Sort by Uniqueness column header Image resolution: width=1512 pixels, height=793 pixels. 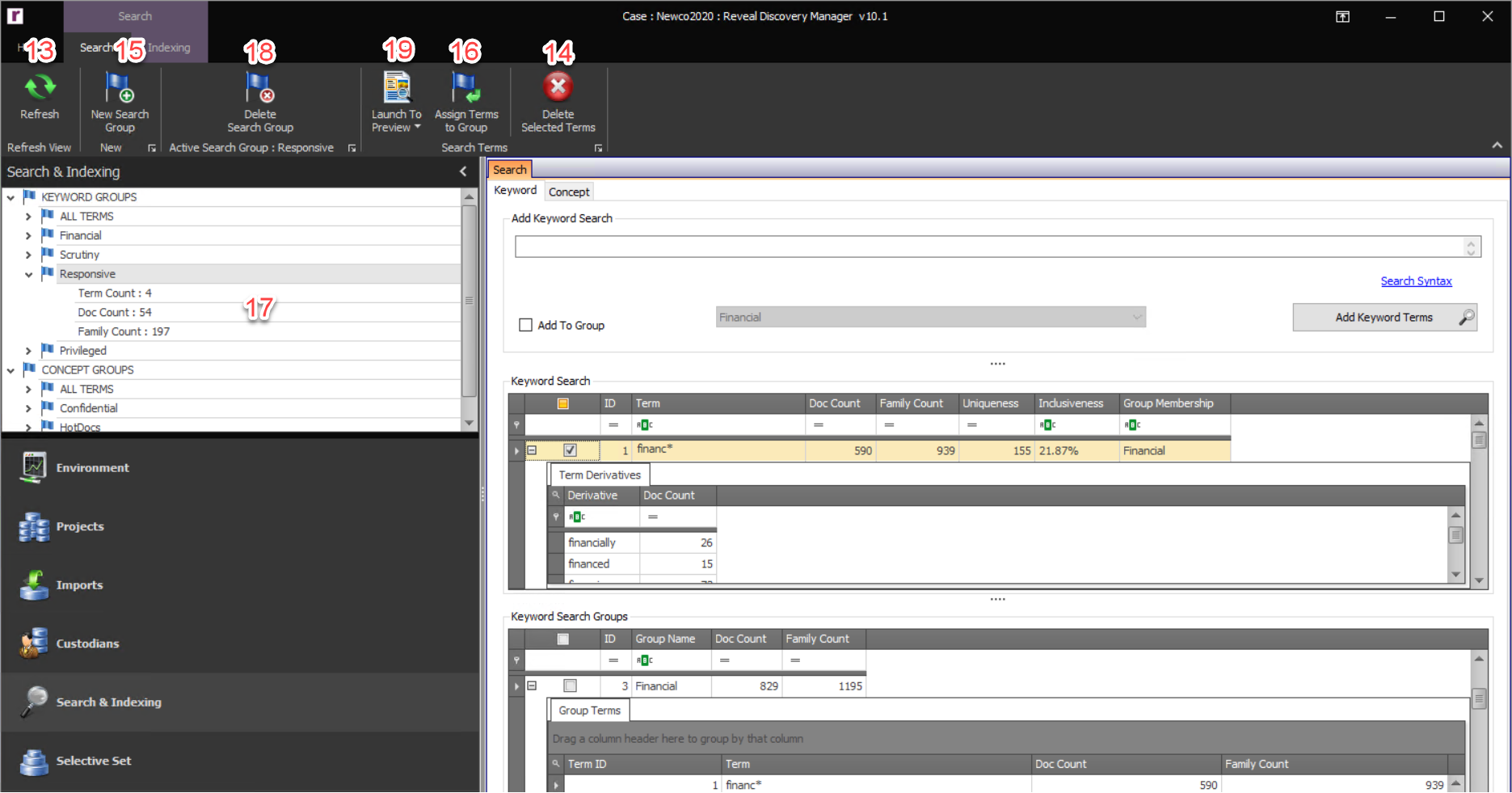(996, 403)
